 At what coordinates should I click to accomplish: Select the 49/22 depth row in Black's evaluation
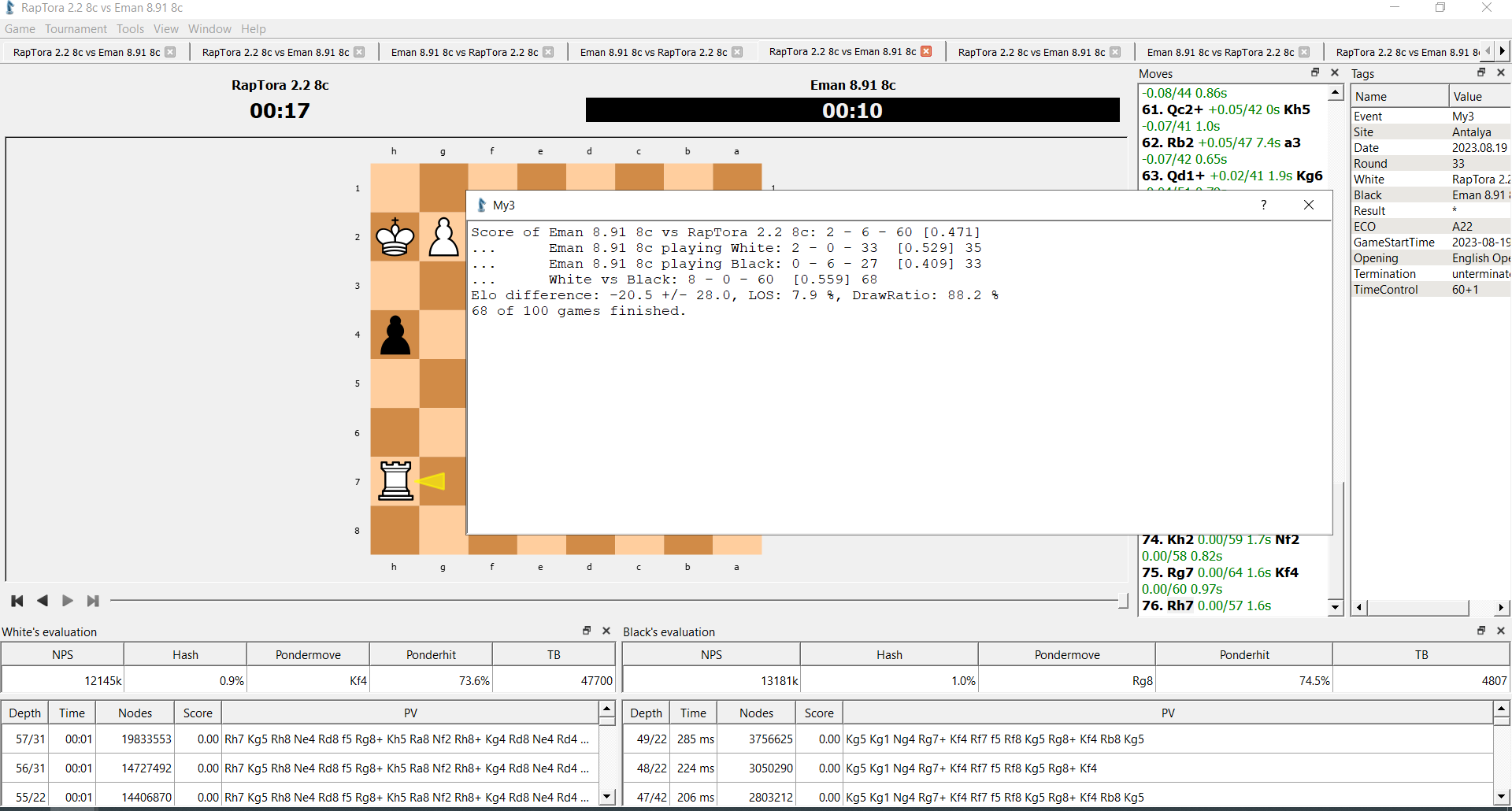point(1058,739)
